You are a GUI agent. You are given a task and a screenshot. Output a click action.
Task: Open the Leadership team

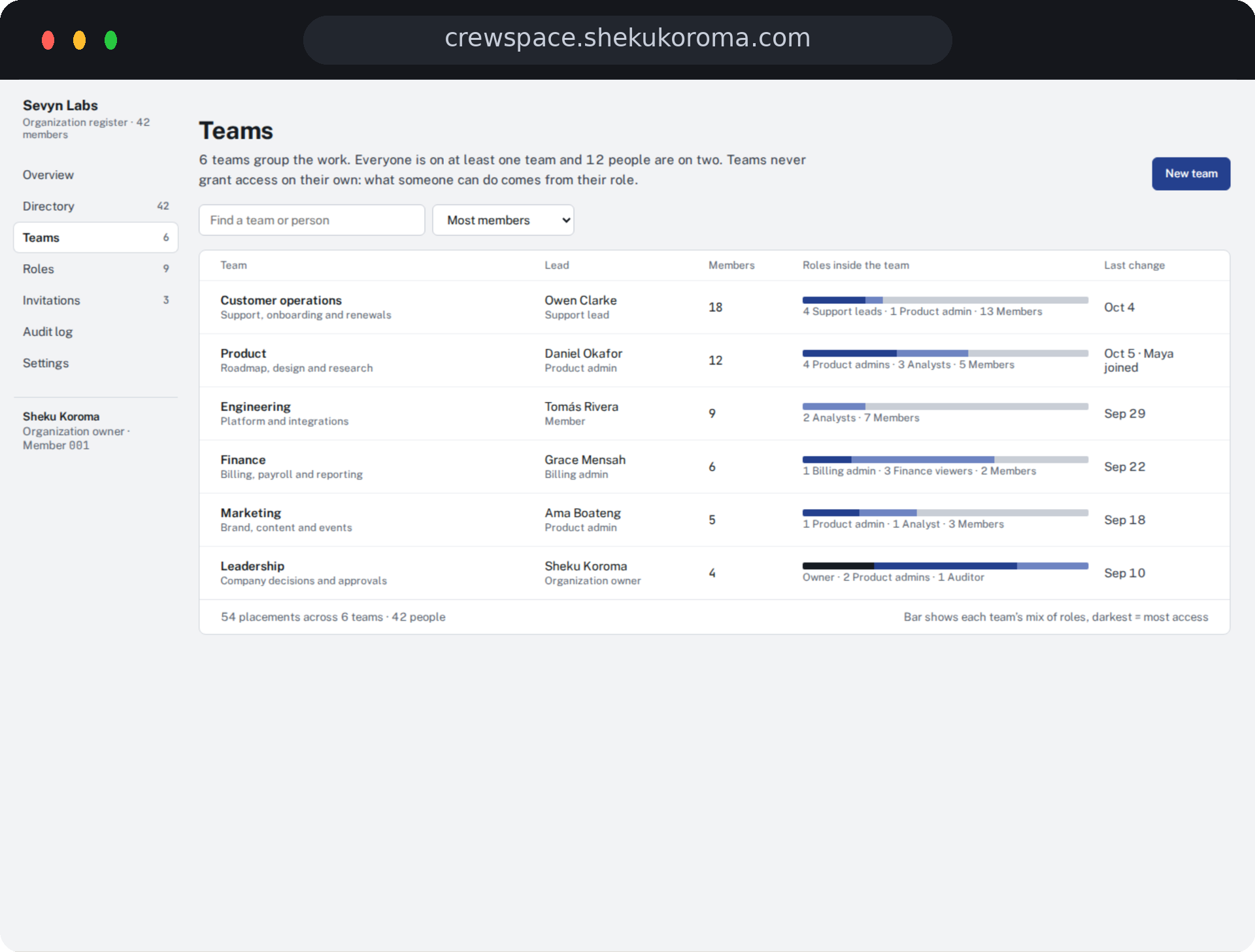(714, 573)
